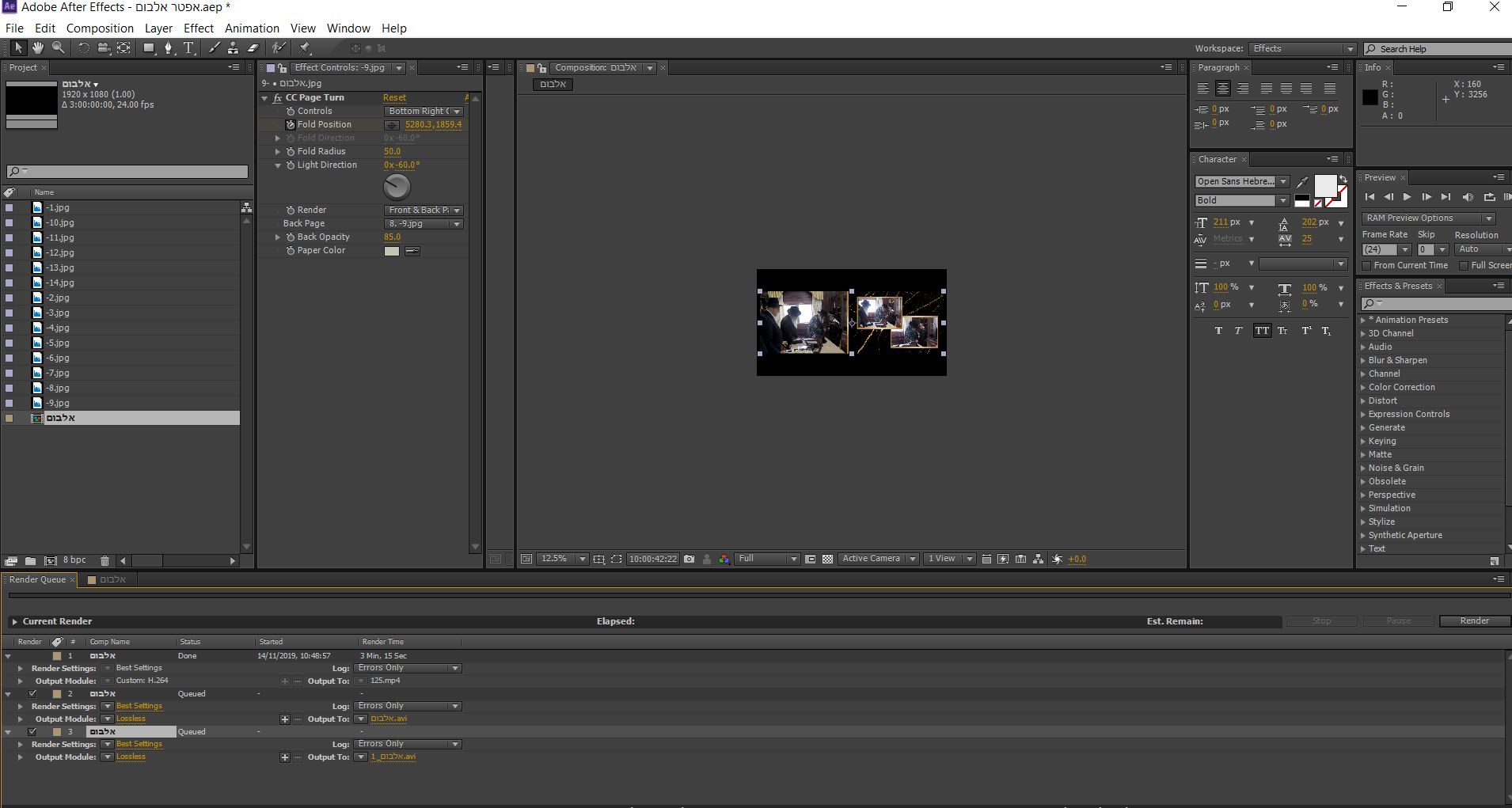This screenshot has height=808, width=1512.
Task: Enable the From Current Time checkbox
Action: [x=1366, y=266]
